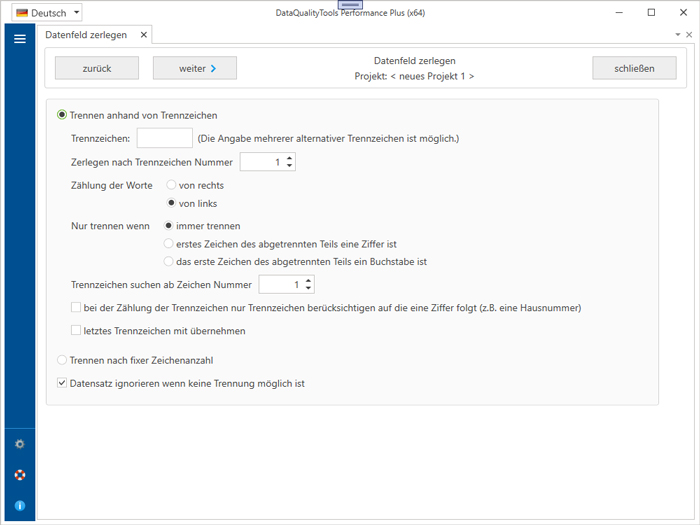
Task: Switch to the Datenfeld zerlegen tab
Action: click(87, 35)
